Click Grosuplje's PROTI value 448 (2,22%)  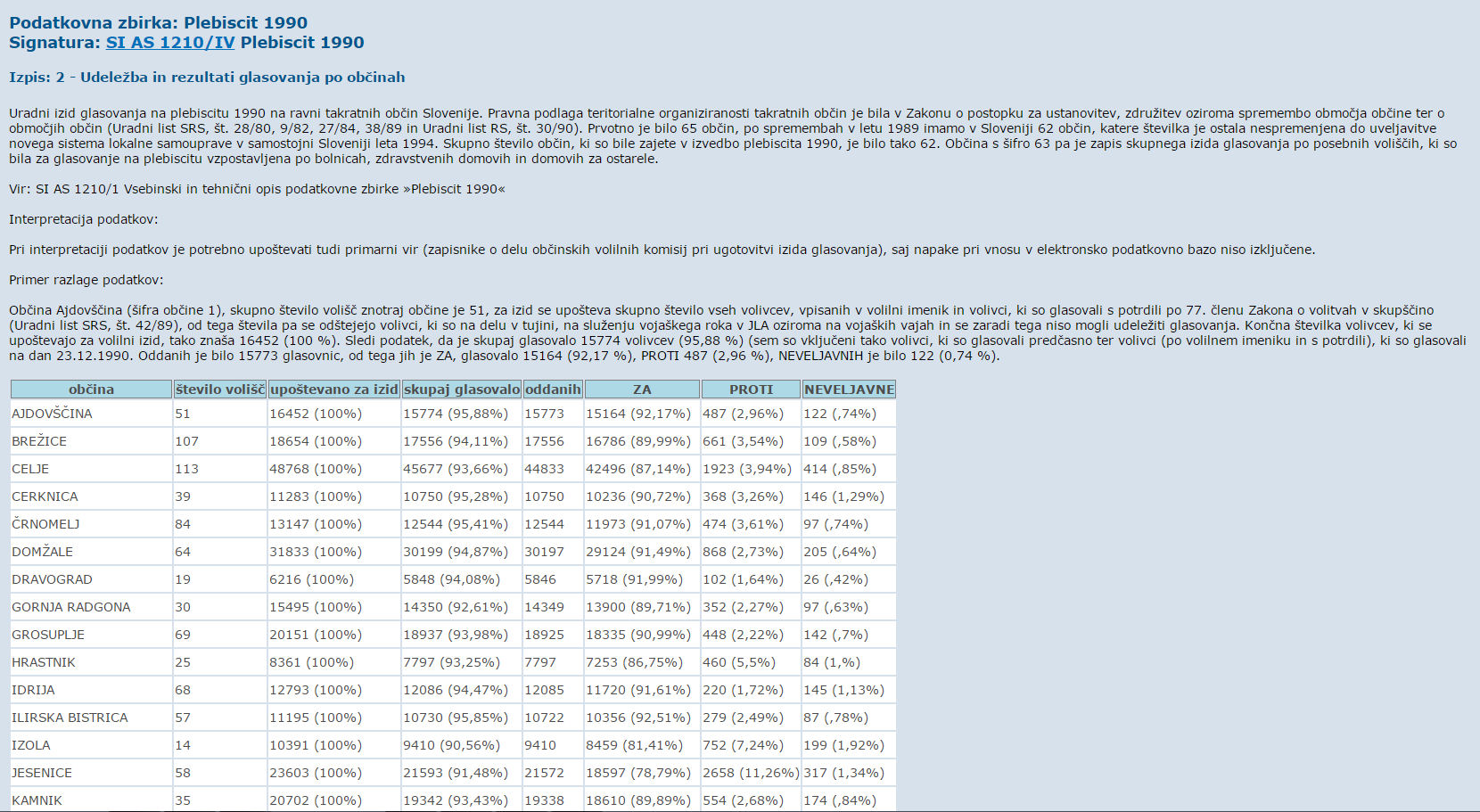(x=743, y=635)
